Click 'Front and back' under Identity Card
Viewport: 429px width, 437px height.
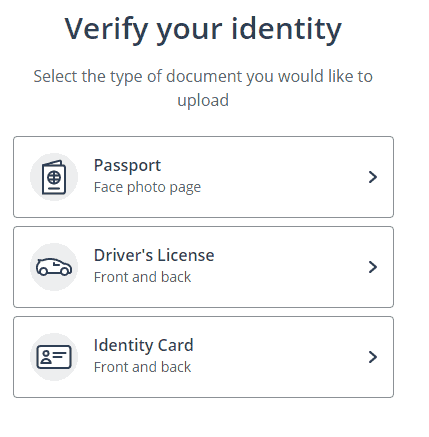coord(142,367)
